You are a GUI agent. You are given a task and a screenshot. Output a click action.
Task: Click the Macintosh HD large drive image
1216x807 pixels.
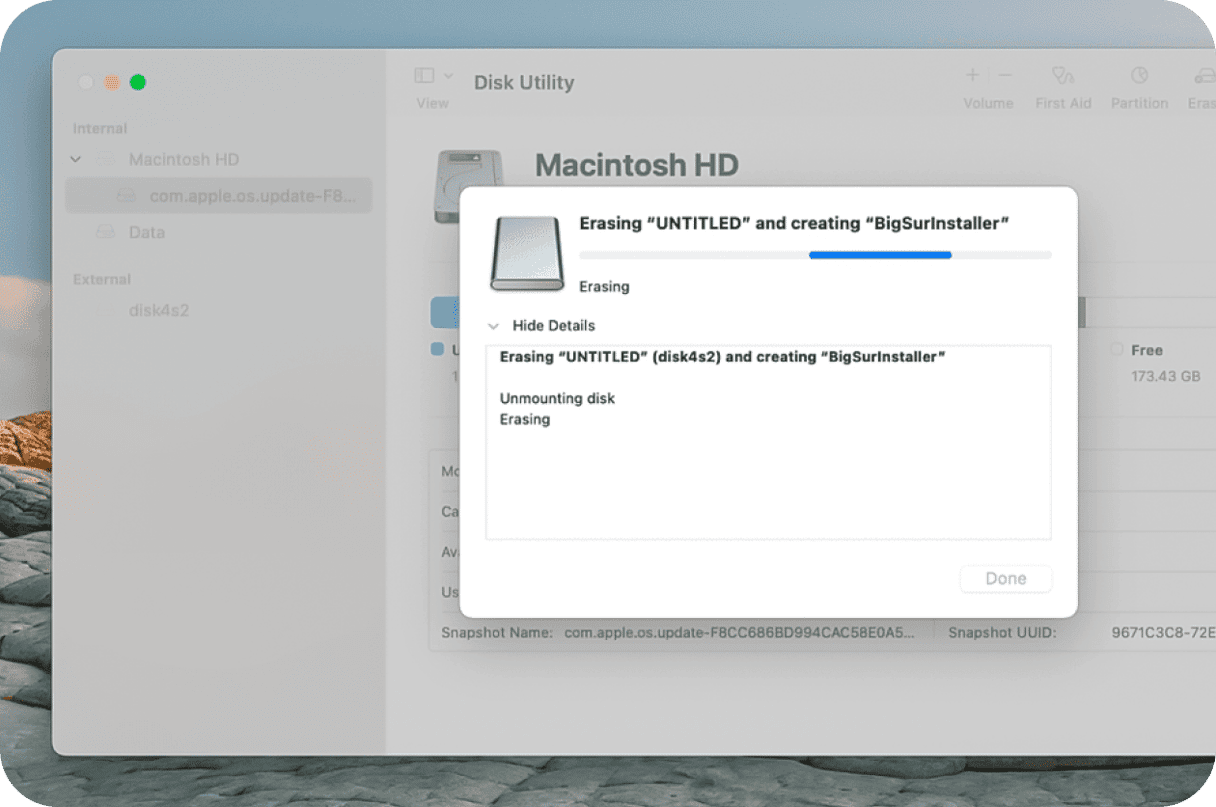coord(469,186)
